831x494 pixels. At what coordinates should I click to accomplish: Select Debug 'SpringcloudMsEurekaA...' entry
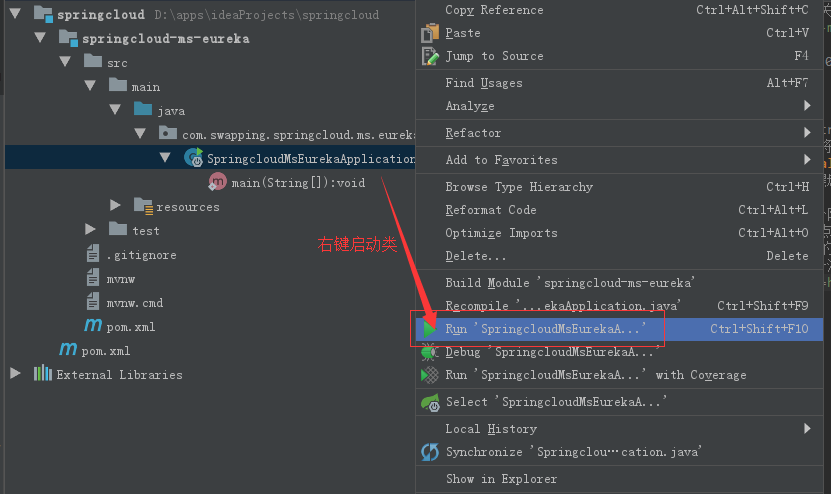619,352
